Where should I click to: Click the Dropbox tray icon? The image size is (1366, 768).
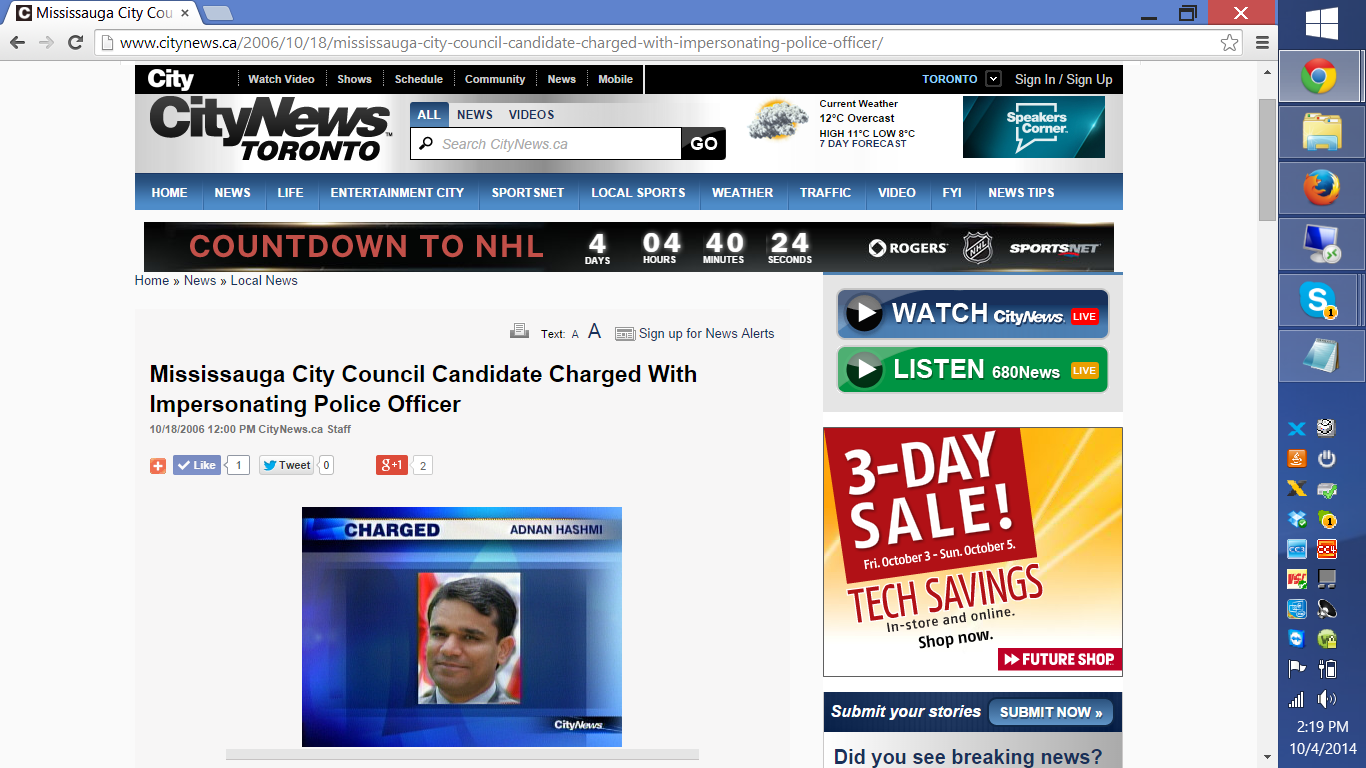(x=1297, y=519)
